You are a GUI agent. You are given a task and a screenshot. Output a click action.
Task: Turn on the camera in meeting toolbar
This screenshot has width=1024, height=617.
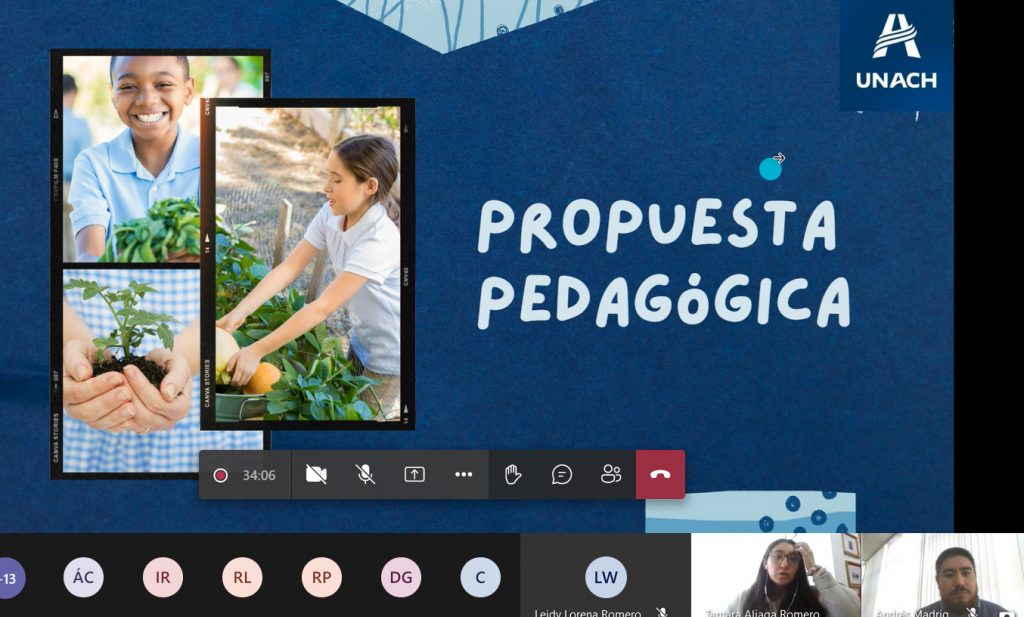click(316, 475)
